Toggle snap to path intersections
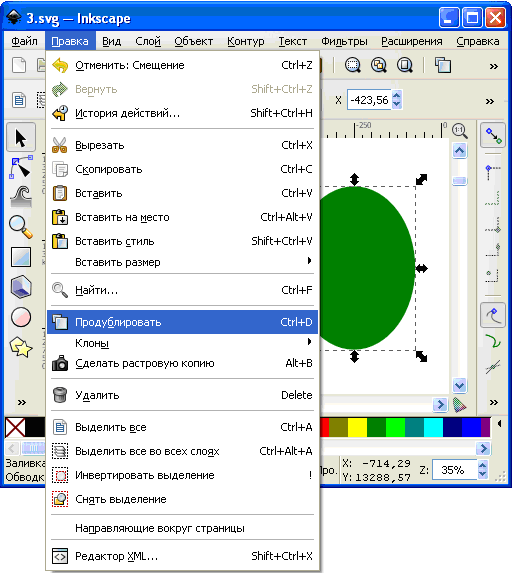The width and height of the screenshot is (513, 573). click(493, 366)
